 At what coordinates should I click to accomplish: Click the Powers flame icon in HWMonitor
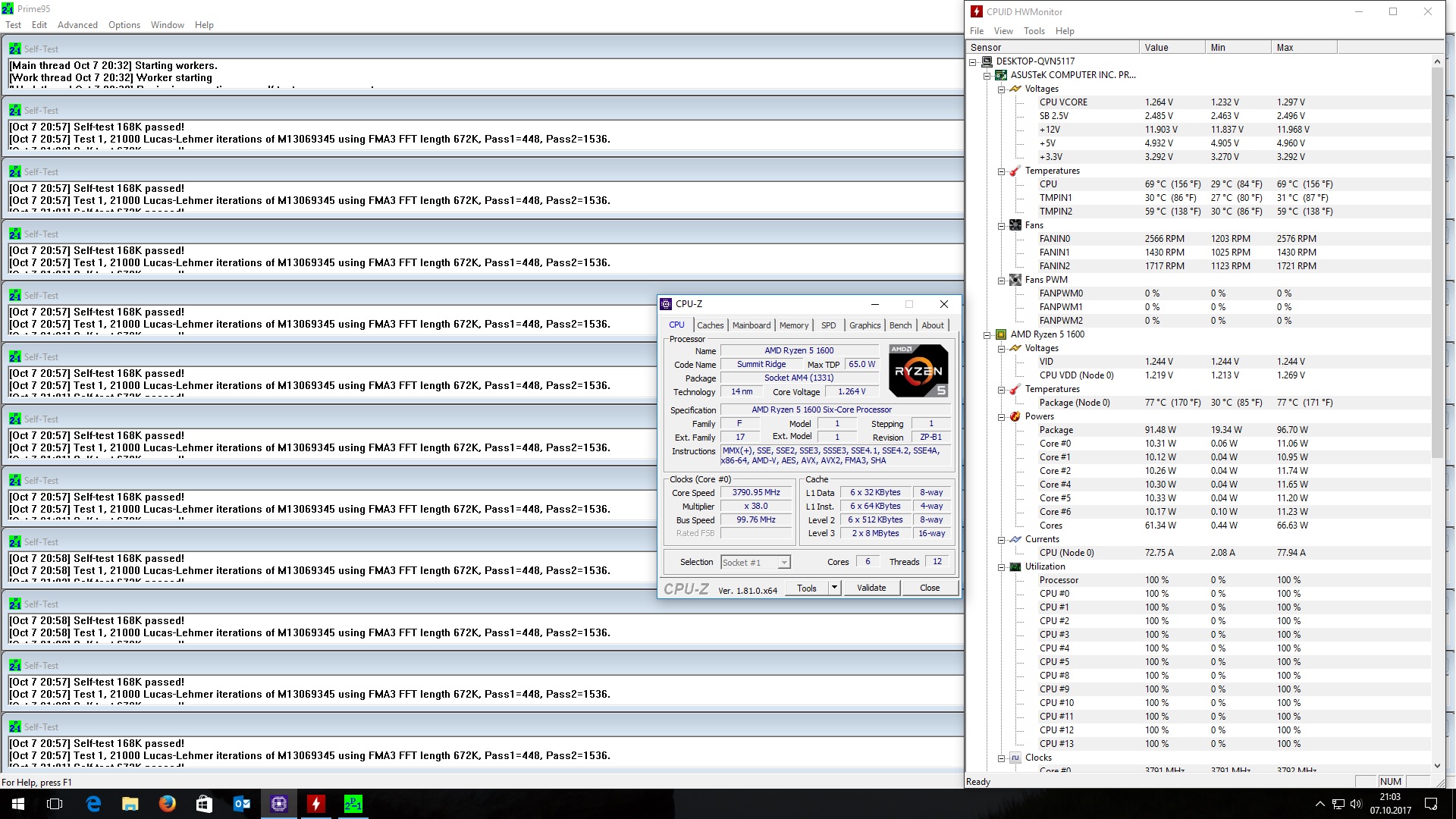point(1015,416)
